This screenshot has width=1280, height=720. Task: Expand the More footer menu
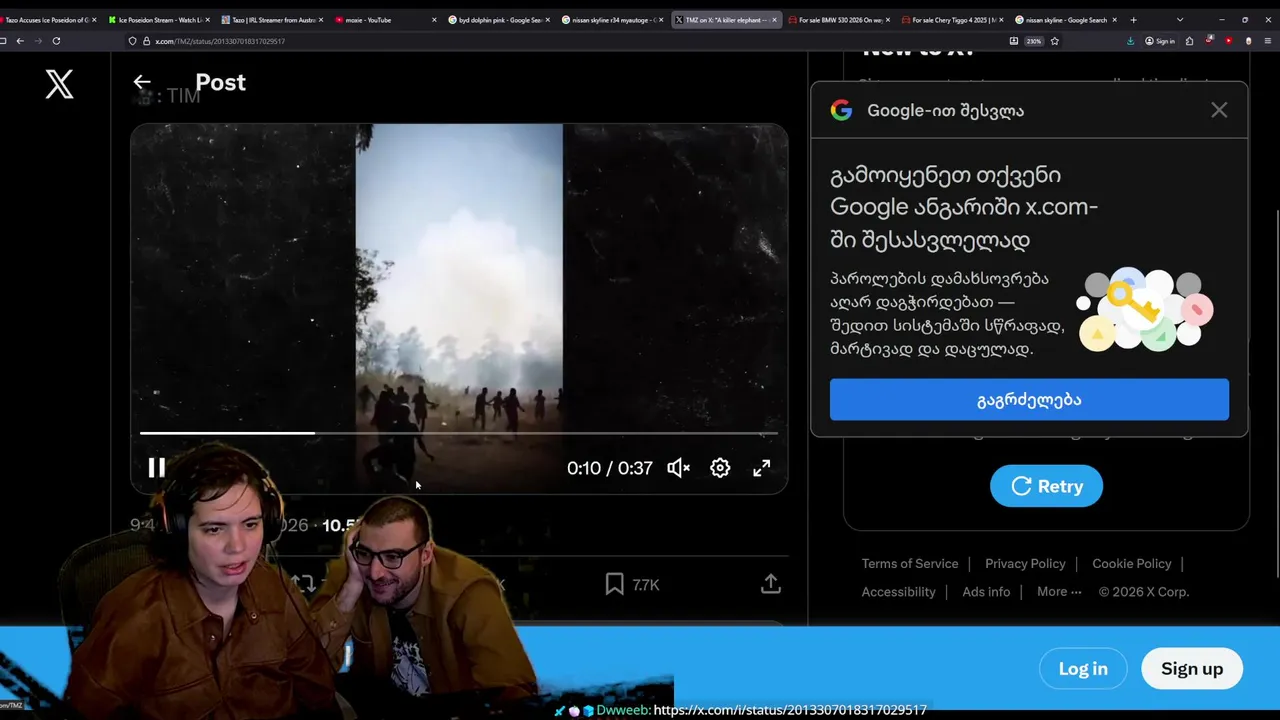(1059, 592)
